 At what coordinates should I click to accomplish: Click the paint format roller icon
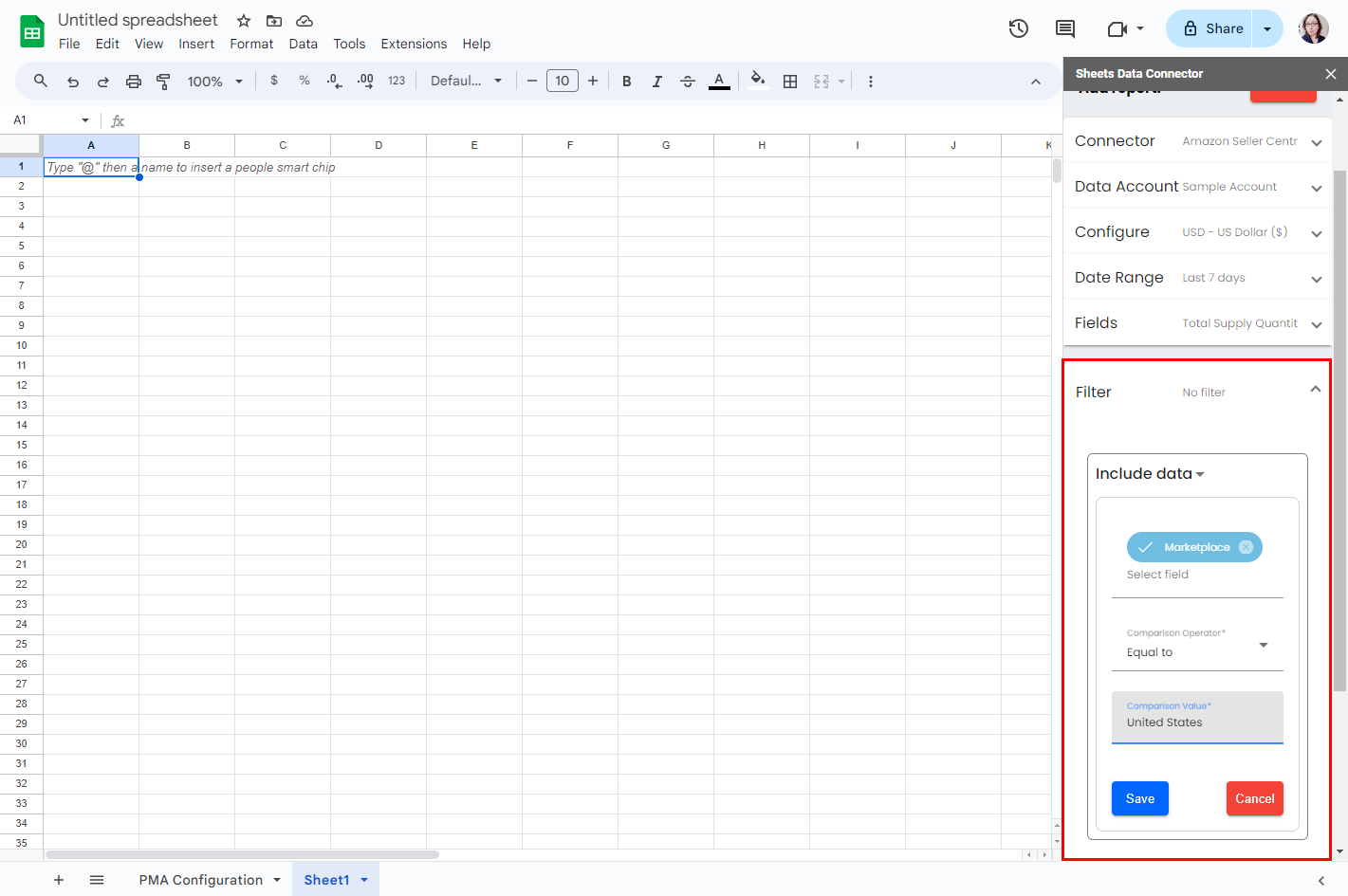click(x=163, y=82)
